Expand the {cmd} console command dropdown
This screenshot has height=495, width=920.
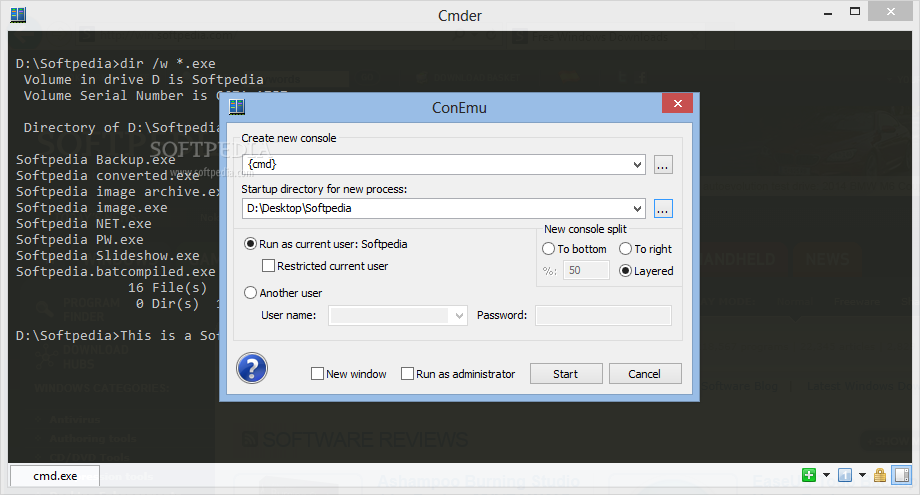click(637, 165)
